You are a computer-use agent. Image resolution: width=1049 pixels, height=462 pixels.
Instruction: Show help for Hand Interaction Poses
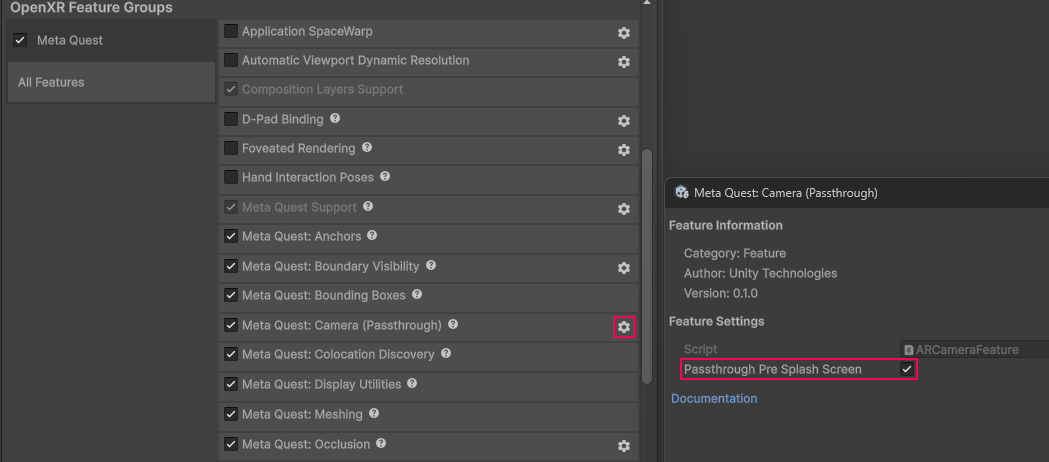point(385,177)
